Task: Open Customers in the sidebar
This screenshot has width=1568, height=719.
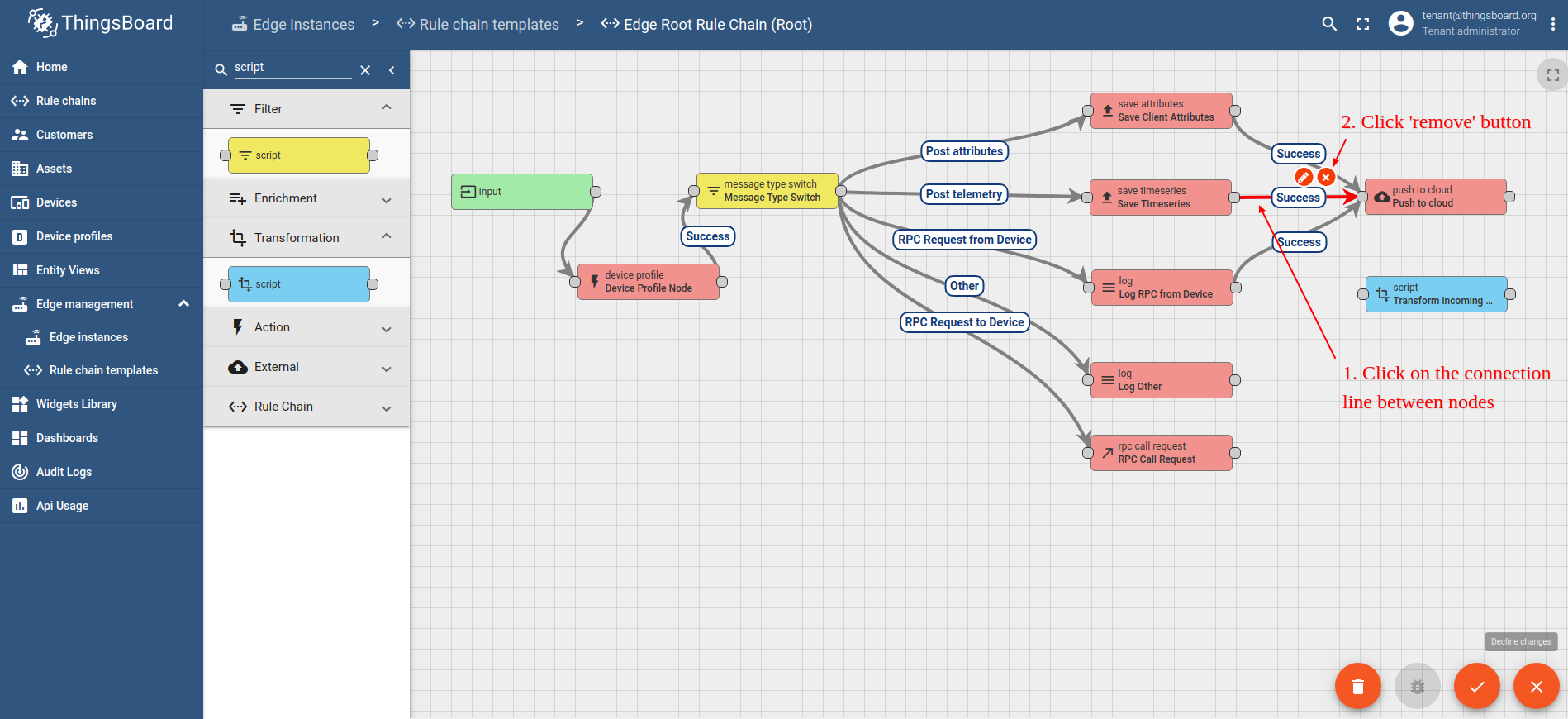Action: coord(102,135)
